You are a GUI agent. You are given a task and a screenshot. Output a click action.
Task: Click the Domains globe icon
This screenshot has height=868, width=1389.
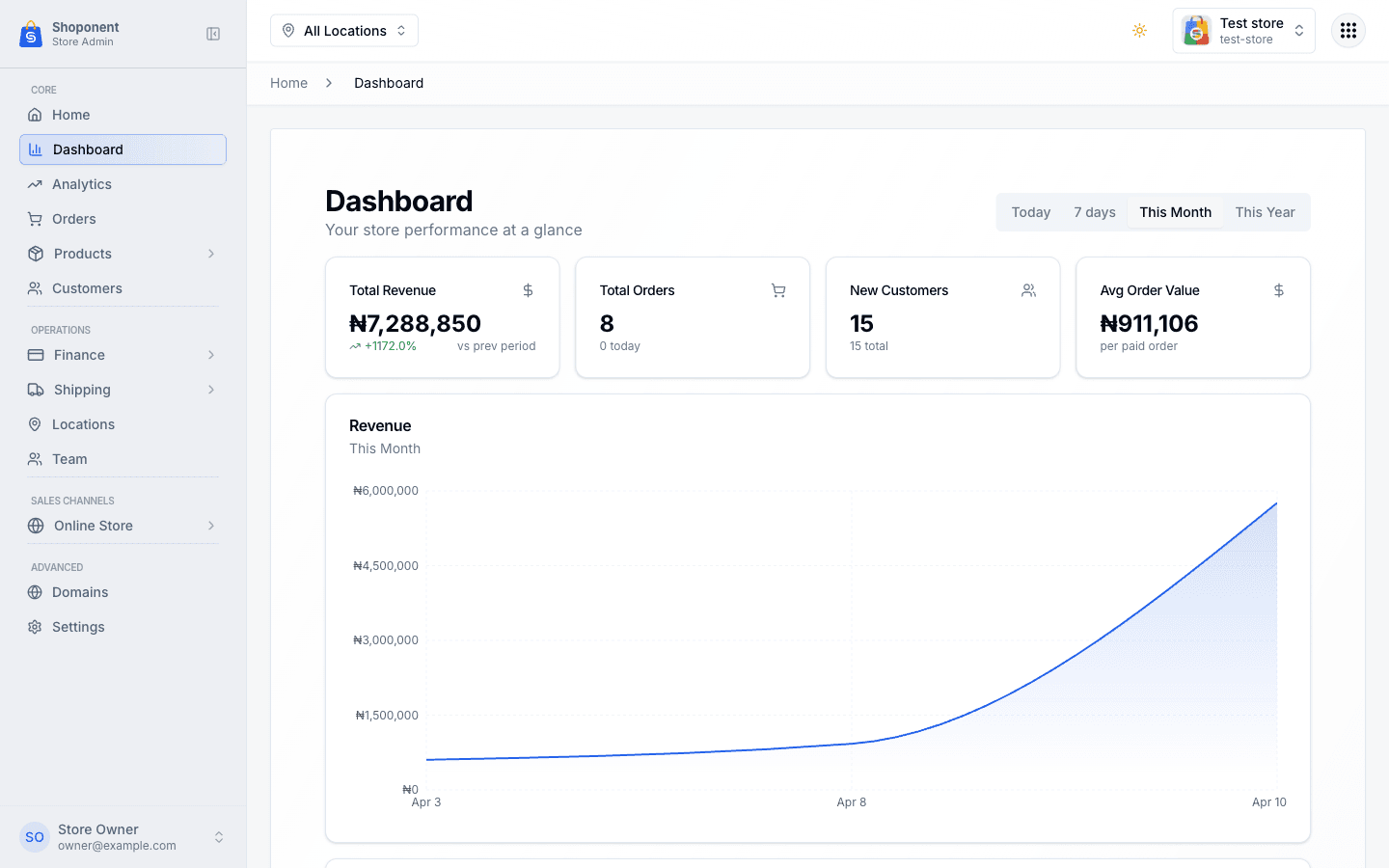click(x=35, y=592)
